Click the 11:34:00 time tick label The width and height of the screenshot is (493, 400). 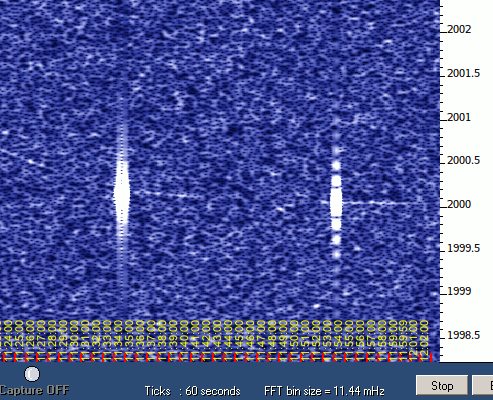(x=118, y=341)
